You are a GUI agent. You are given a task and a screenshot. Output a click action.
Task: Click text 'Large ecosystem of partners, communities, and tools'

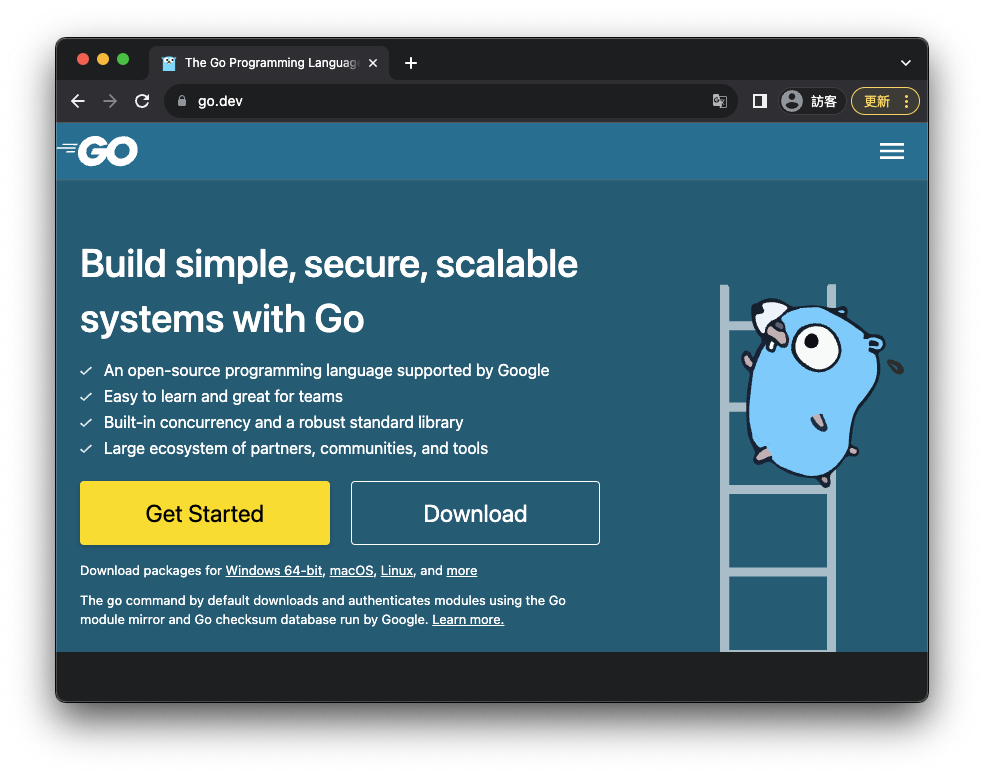pos(296,449)
